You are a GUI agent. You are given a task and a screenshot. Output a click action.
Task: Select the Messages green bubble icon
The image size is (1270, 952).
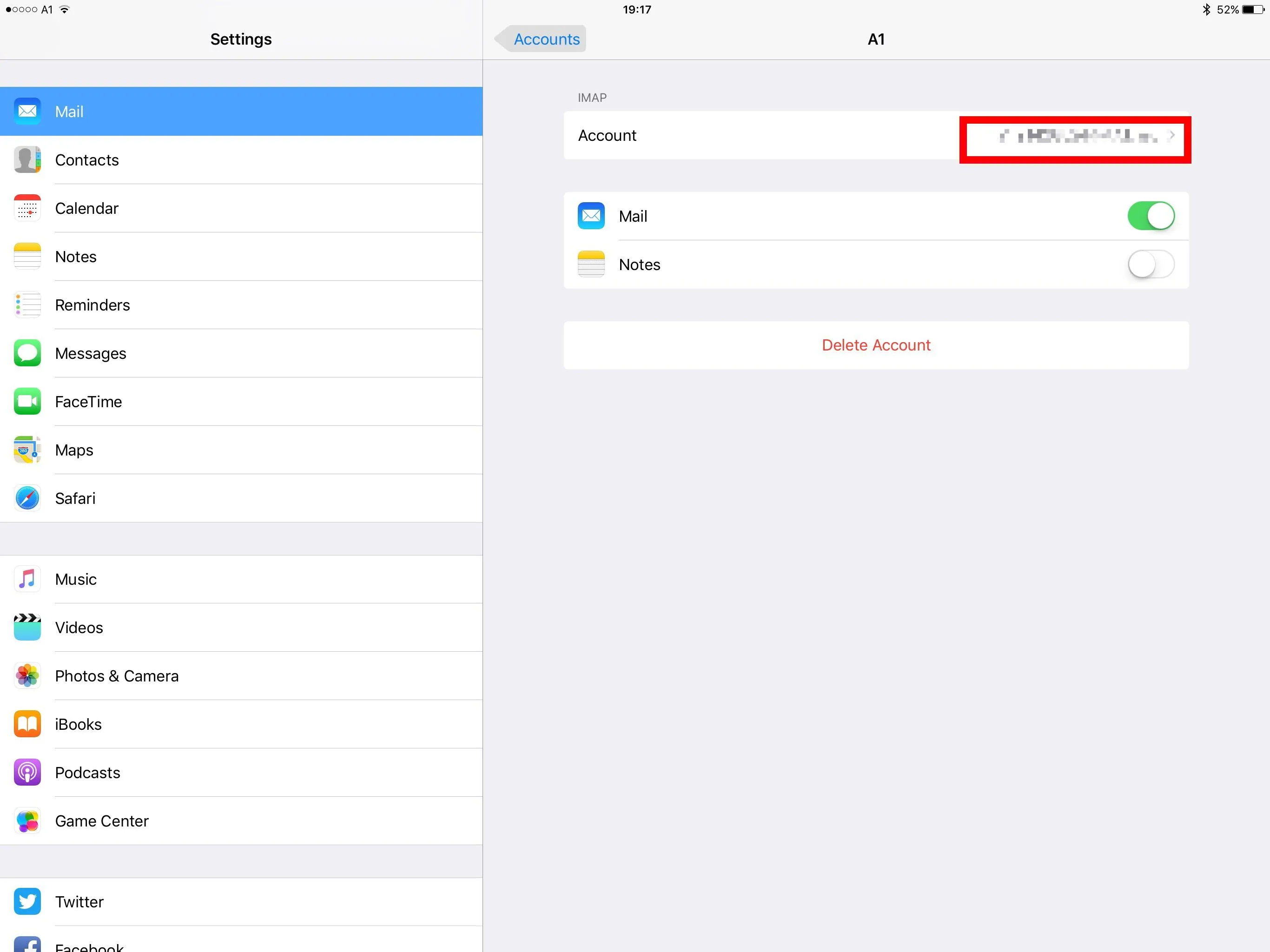click(27, 353)
